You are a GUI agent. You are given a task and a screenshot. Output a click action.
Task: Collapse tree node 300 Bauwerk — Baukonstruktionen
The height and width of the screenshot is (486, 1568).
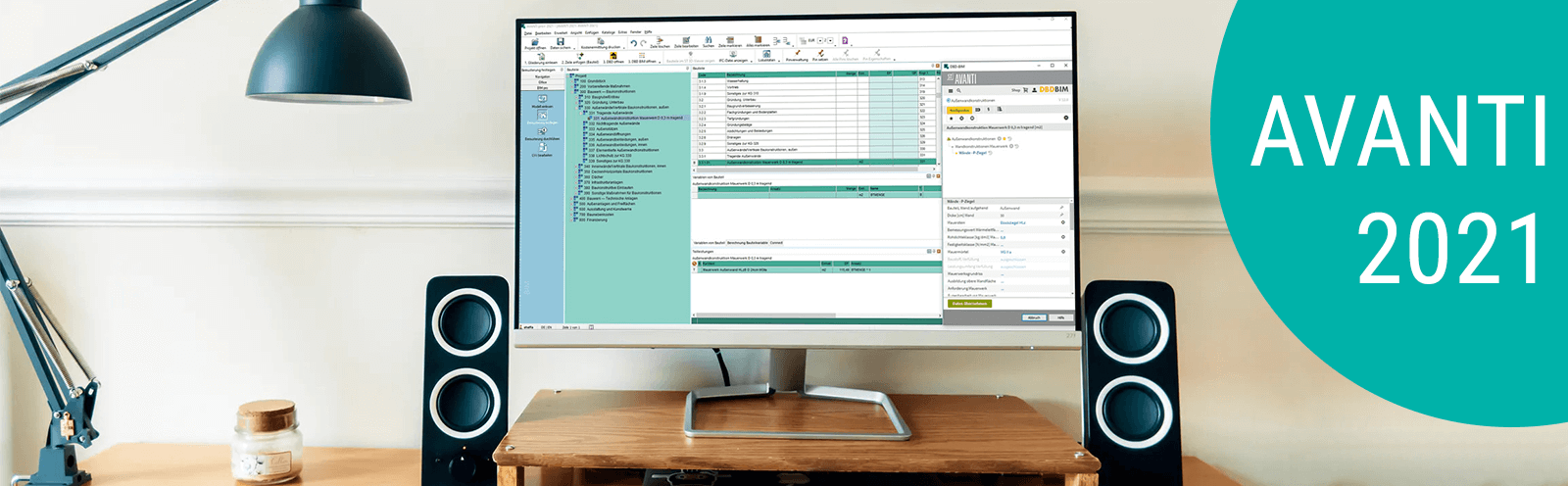(x=571, y=92)
